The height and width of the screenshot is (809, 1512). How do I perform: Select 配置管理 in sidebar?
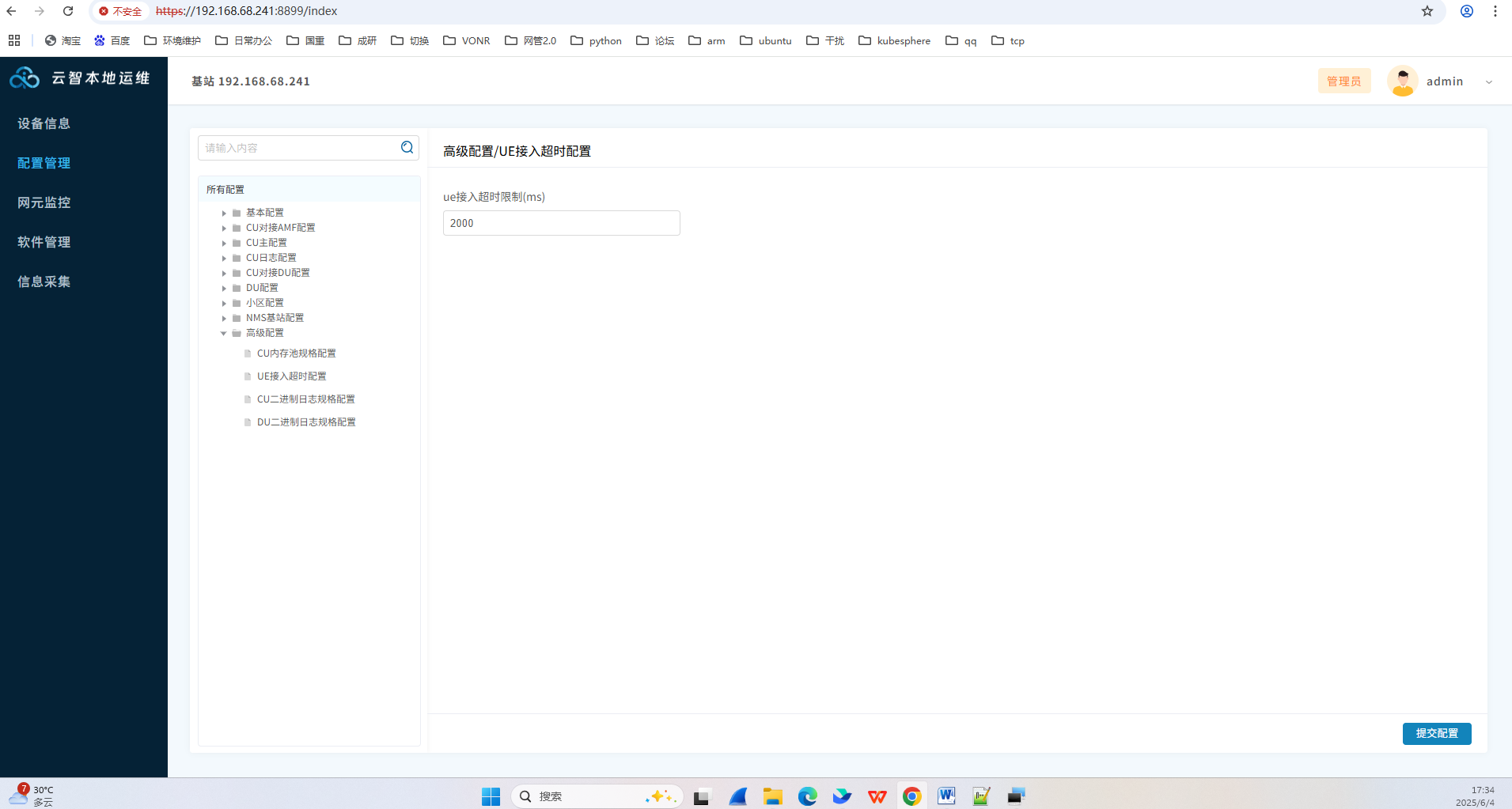[44, 163]
